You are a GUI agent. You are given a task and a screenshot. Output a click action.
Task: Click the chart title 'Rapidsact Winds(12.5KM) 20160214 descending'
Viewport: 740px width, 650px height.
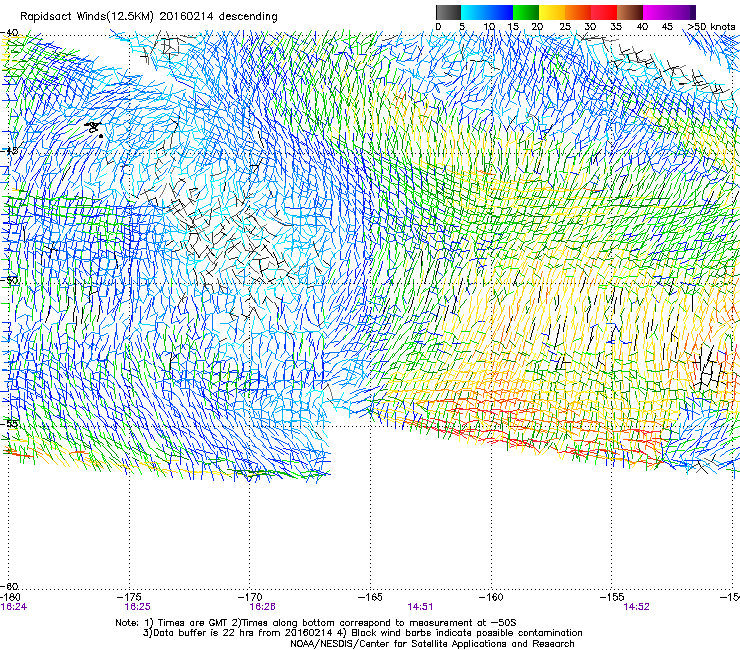click(x=149, y=17)
